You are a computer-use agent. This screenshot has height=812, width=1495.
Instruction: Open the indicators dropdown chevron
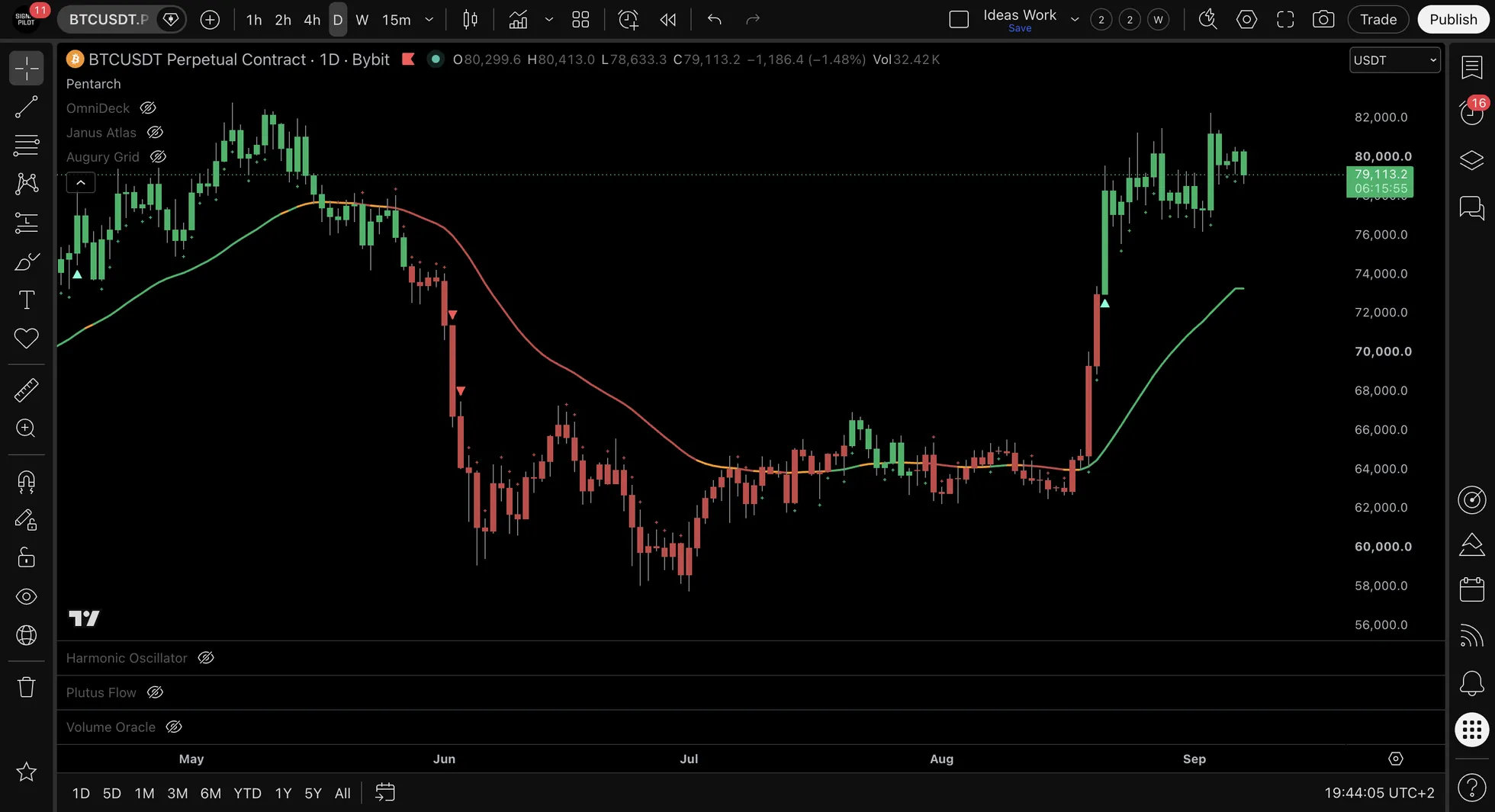pos(549,20)
